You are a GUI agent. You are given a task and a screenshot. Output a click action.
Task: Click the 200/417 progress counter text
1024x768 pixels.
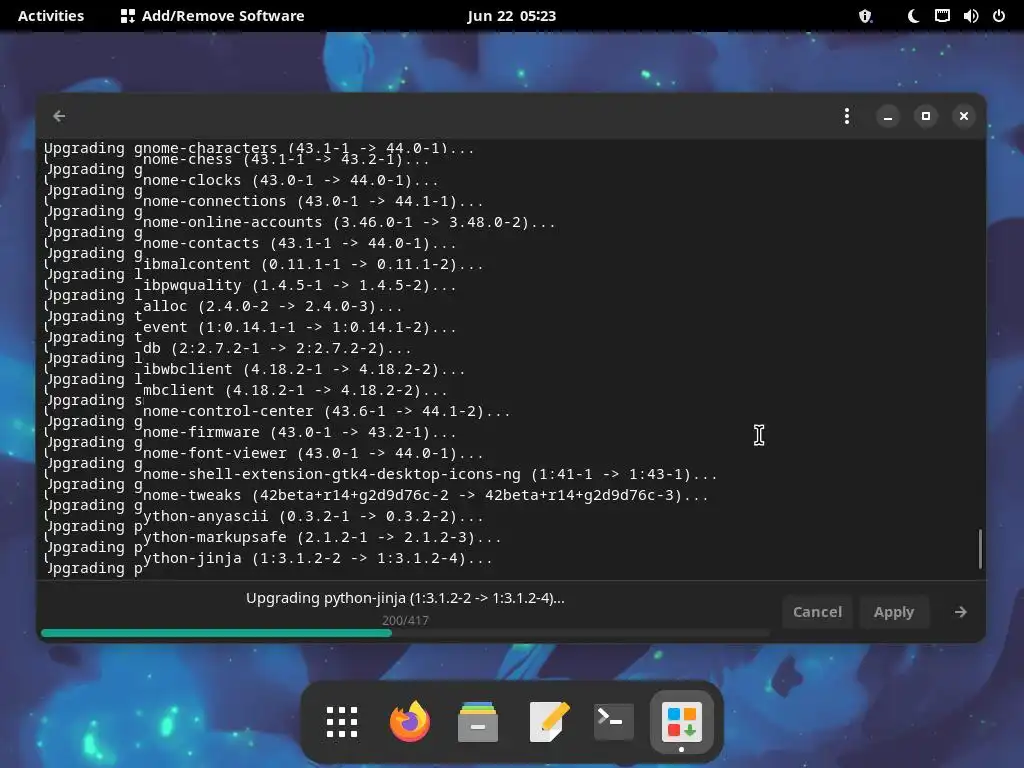(x=405, y=620)
